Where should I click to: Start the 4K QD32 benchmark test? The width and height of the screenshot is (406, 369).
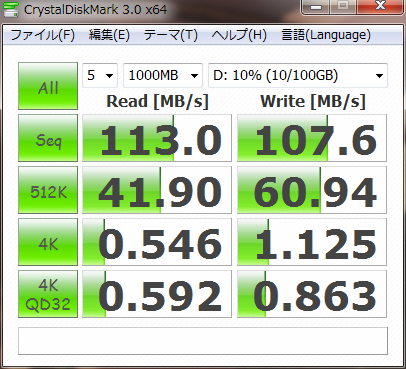(x=48, y=294)
